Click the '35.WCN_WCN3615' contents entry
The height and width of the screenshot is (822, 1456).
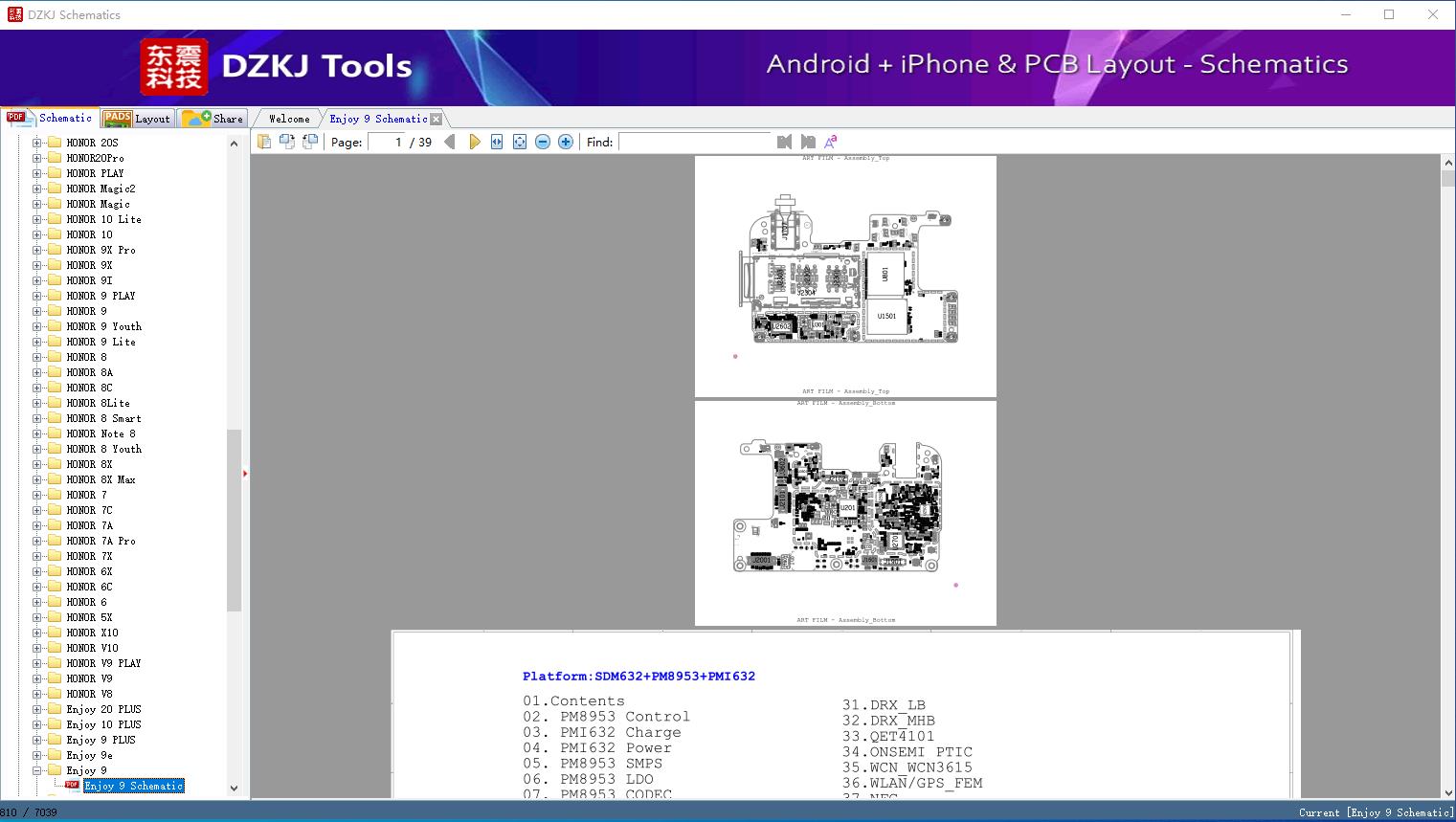click(907, 766)
